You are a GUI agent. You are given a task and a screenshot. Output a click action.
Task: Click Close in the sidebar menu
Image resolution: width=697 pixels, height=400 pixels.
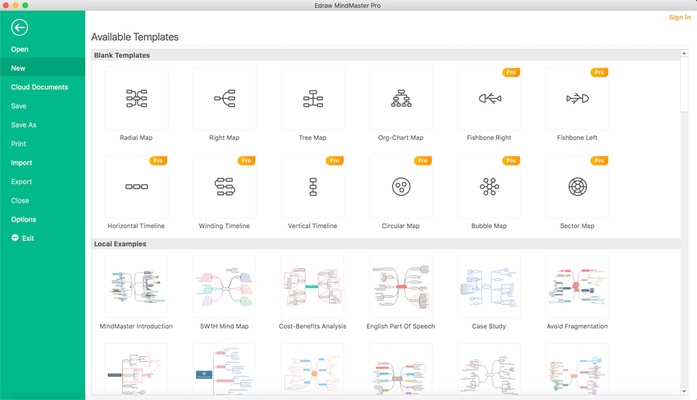coord(20,200)
